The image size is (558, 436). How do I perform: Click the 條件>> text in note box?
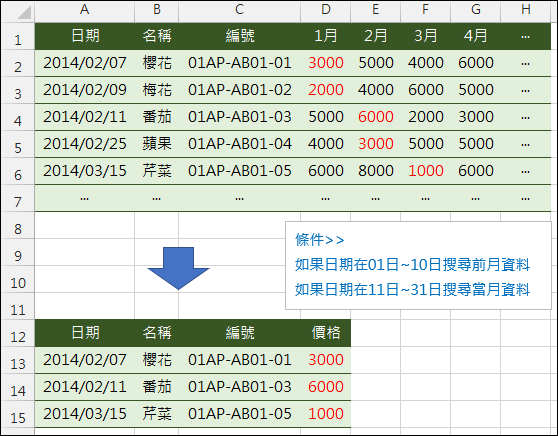319,240
